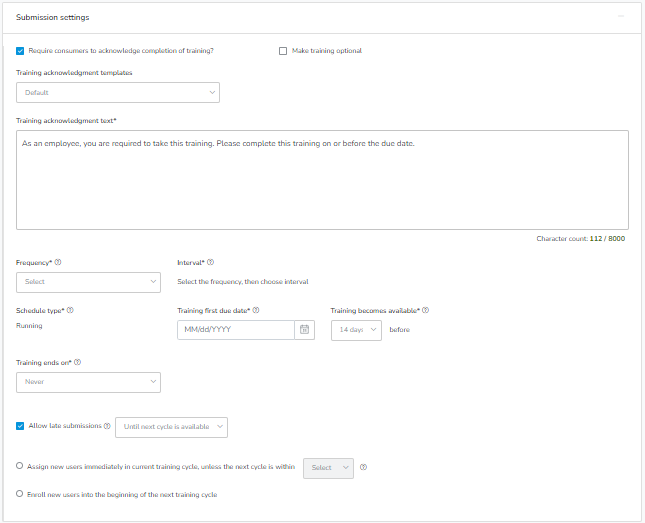Click the help icon beside Training ends on

(x=77, y=362)
